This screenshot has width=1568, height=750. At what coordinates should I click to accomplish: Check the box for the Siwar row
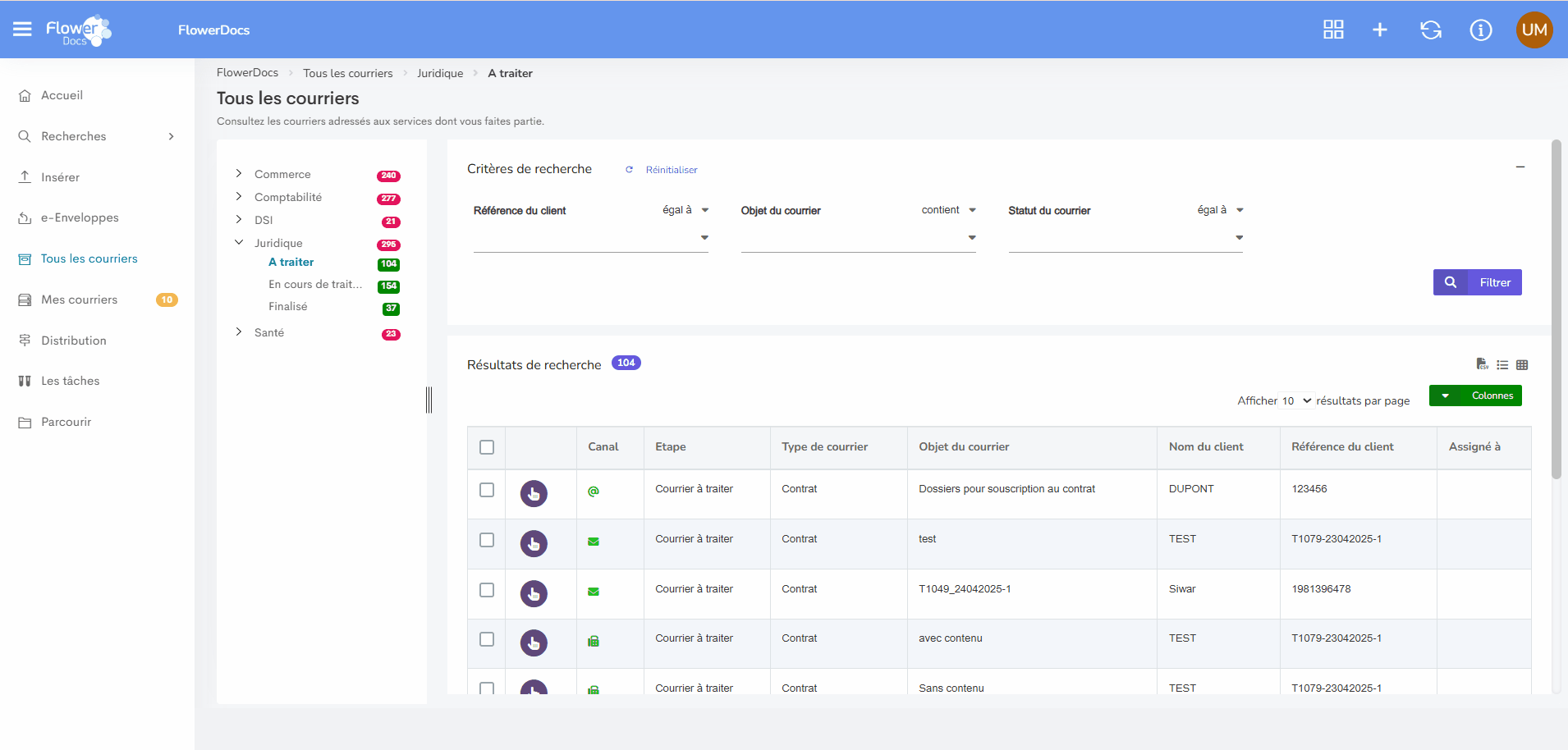(487, 590)
